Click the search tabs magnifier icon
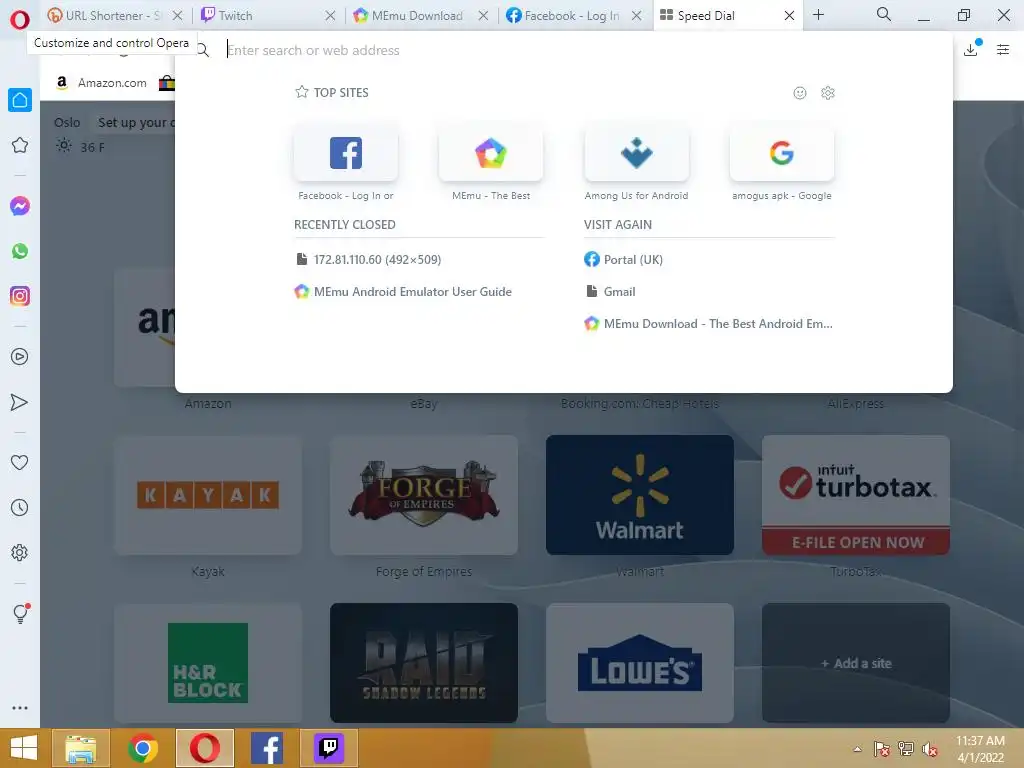Screen dimensions: 1024x768 [x=884, y=14]
